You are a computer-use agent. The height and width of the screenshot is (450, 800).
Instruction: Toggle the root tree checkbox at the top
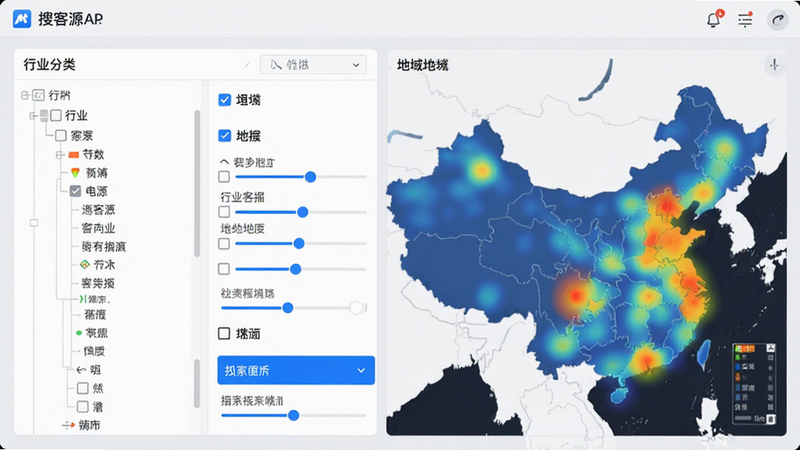coord(38,95)
